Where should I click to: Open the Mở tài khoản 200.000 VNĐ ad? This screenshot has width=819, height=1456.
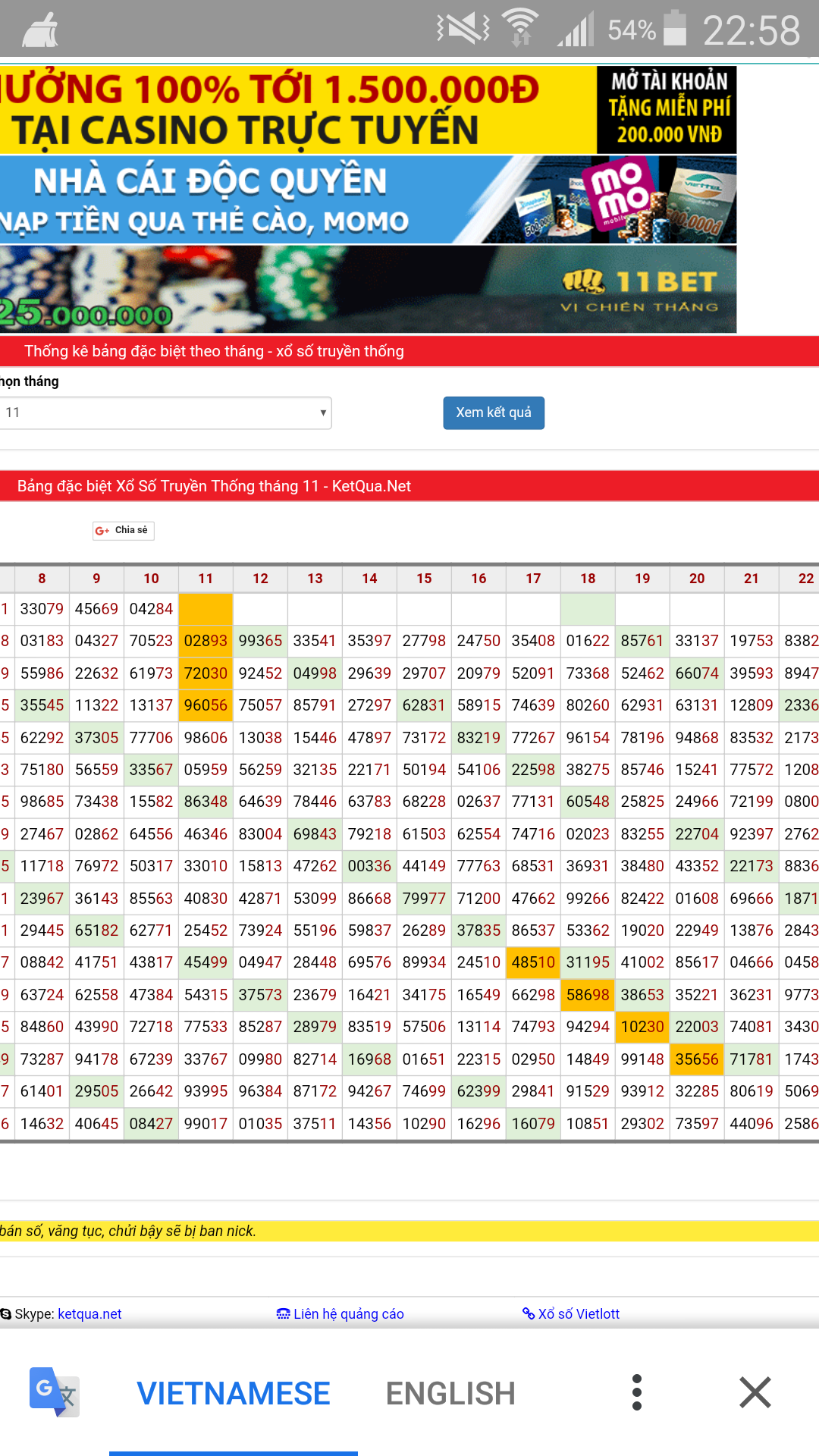click(x=667, y=110)
